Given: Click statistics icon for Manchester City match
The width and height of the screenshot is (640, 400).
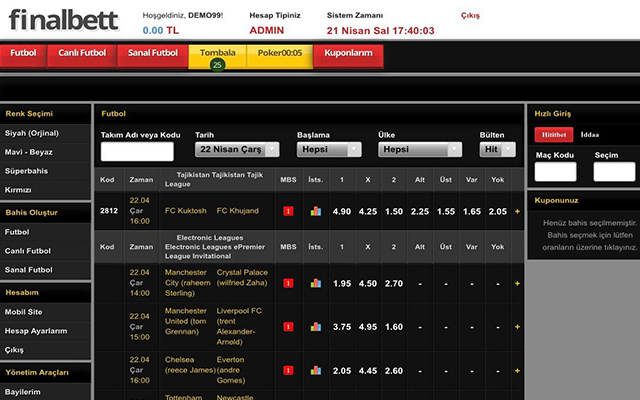Looking at the screenshot, I should (x=316, y=283).
